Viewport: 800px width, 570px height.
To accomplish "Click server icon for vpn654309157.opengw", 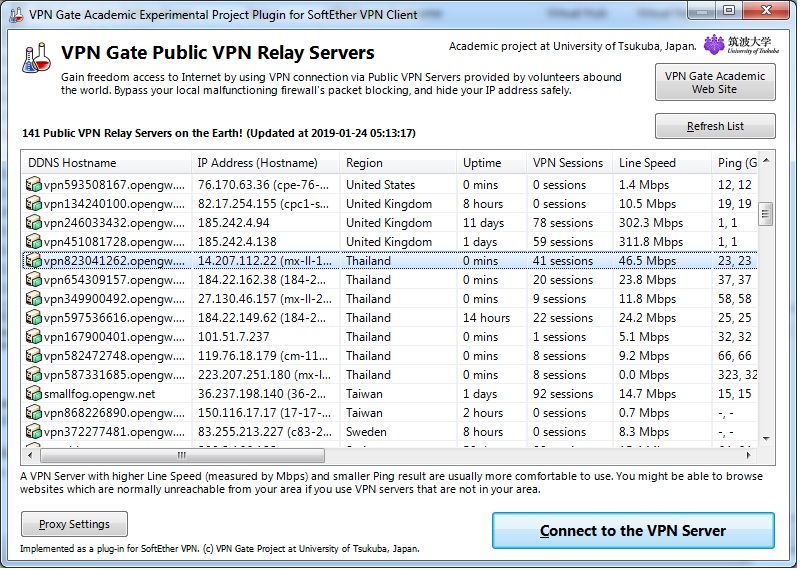I will pos(34,280).
